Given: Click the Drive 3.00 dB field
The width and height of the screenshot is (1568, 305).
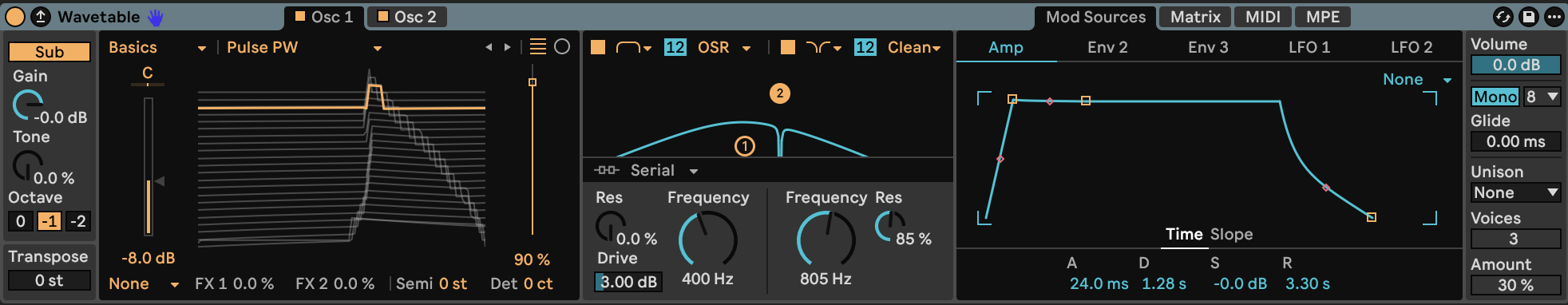Looking at the screenshot, I should pyautogui.click(x=628, y=282).
